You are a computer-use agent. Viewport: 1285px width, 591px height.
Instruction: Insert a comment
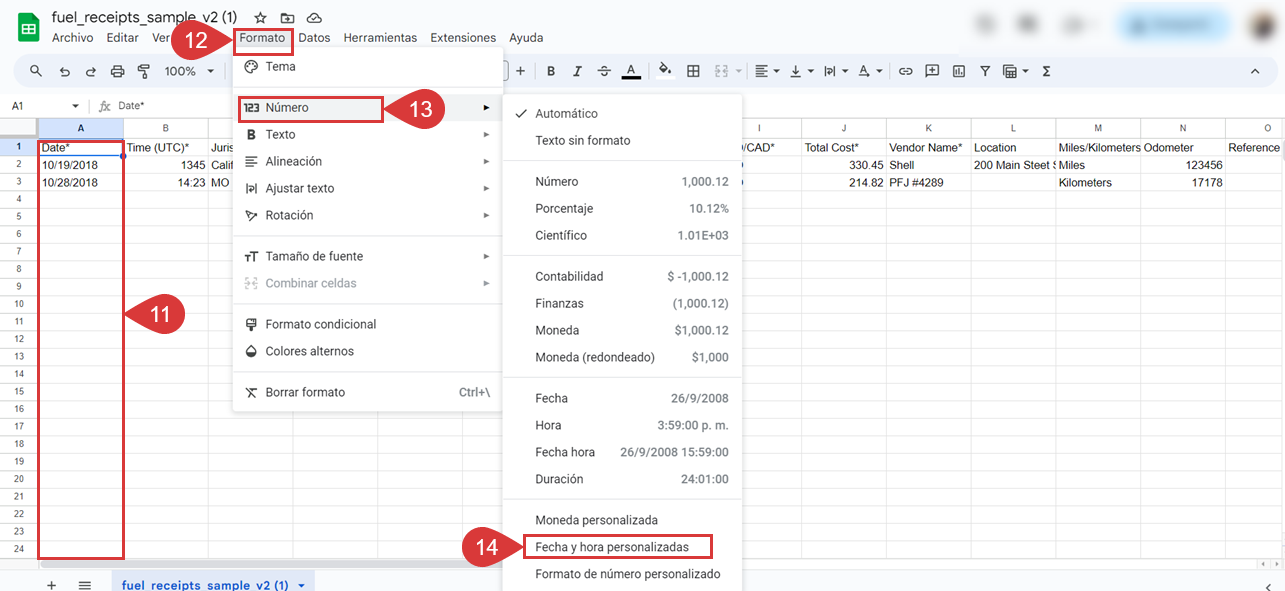(x=932, y=71)
